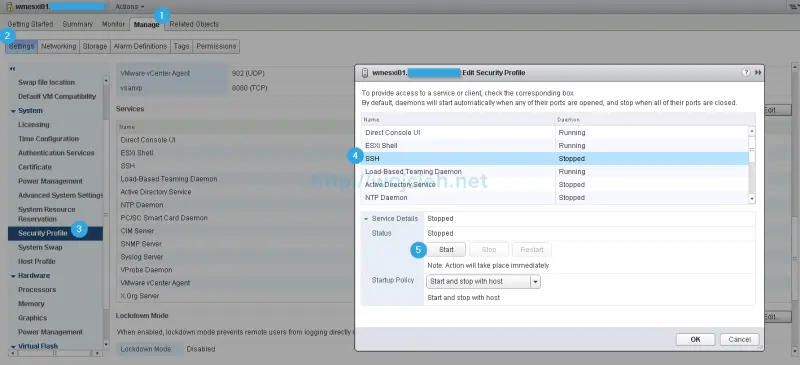The image size is (800, 365).
Task: Open Host Profile settings
Action: 37,261
